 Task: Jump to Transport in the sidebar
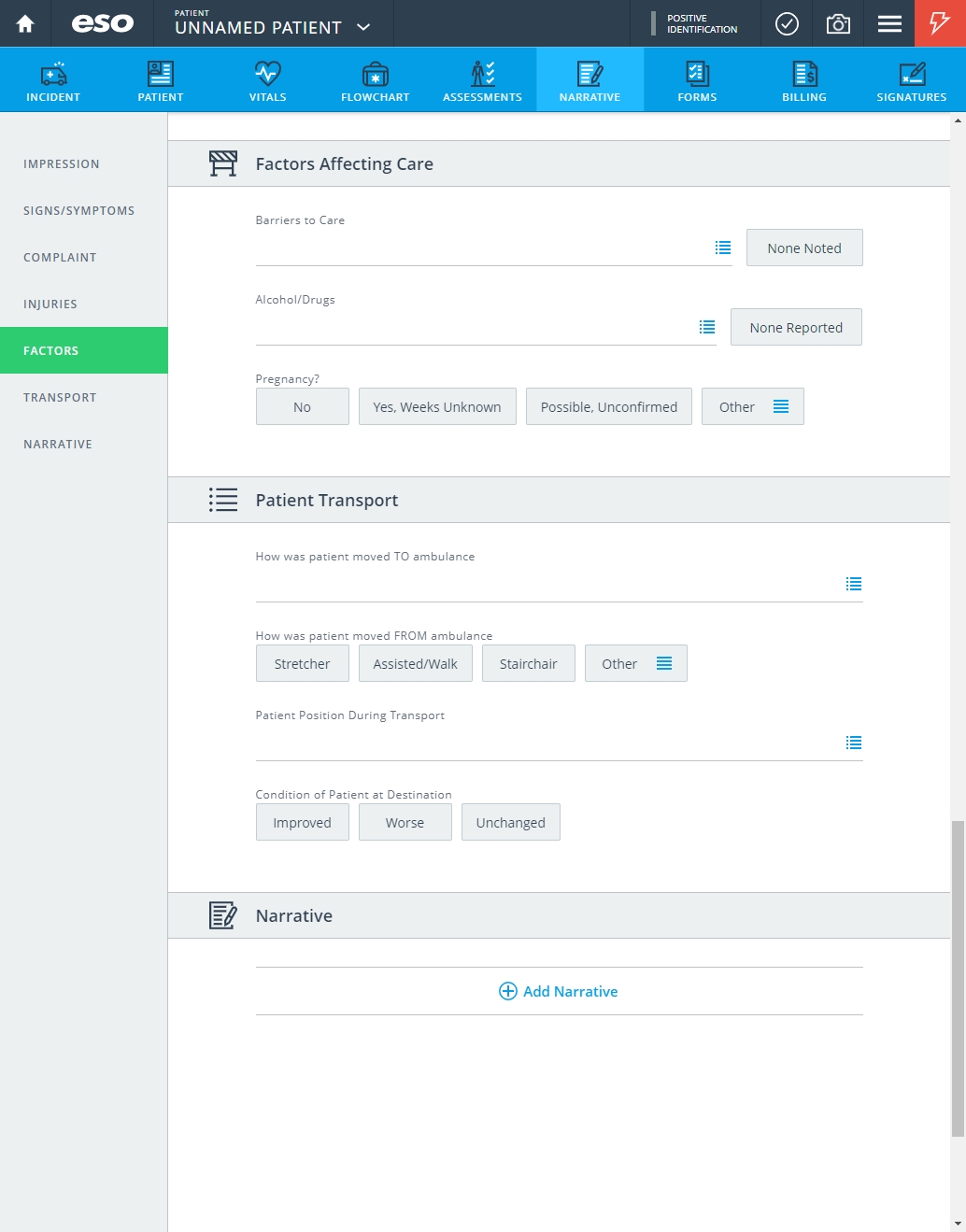coord(60,397)
